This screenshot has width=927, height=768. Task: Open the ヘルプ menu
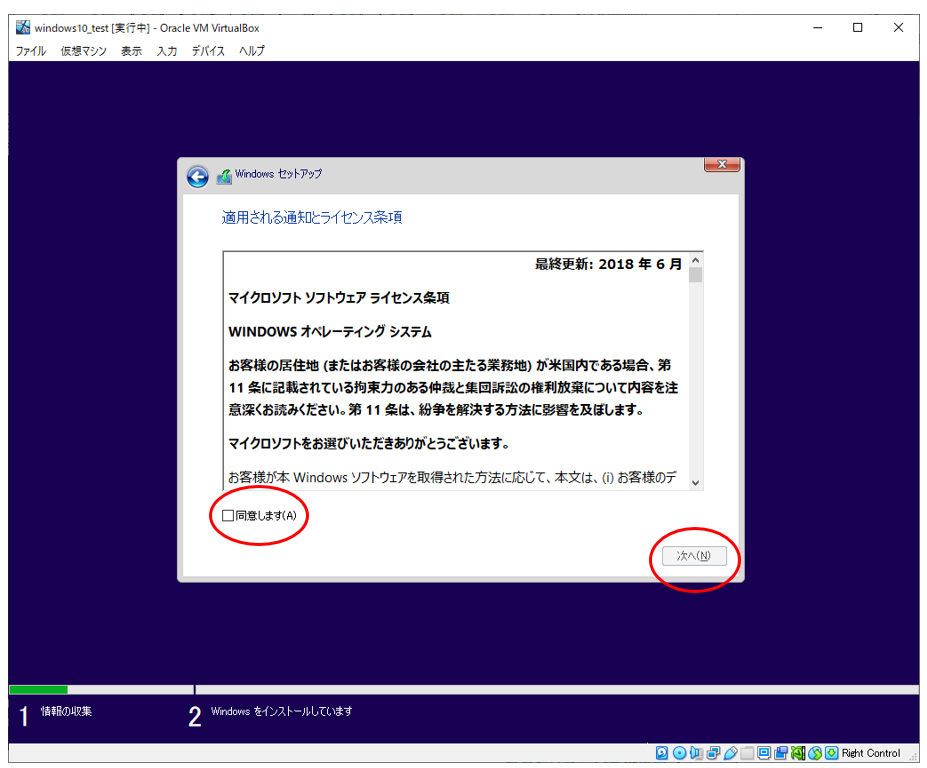(252, 51)
